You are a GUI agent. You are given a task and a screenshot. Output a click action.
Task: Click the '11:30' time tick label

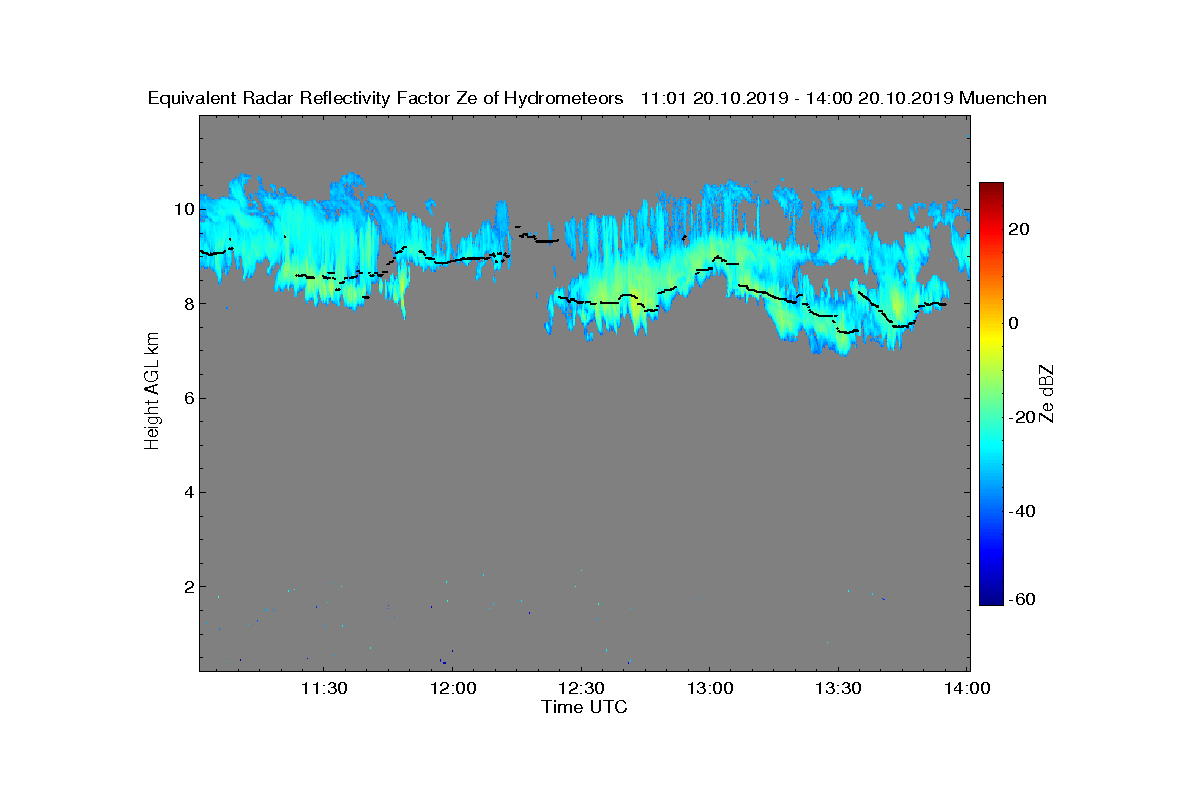click(324, 688)
